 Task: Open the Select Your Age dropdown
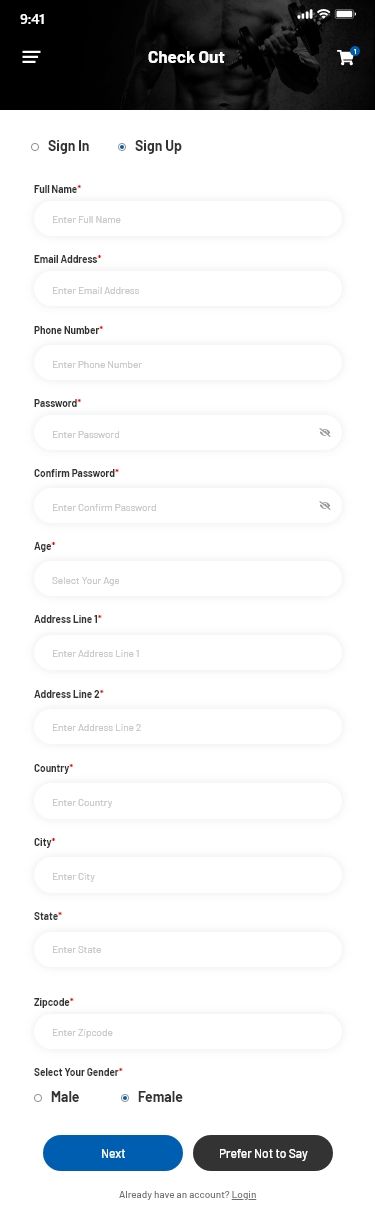click(x=188, y=580)
